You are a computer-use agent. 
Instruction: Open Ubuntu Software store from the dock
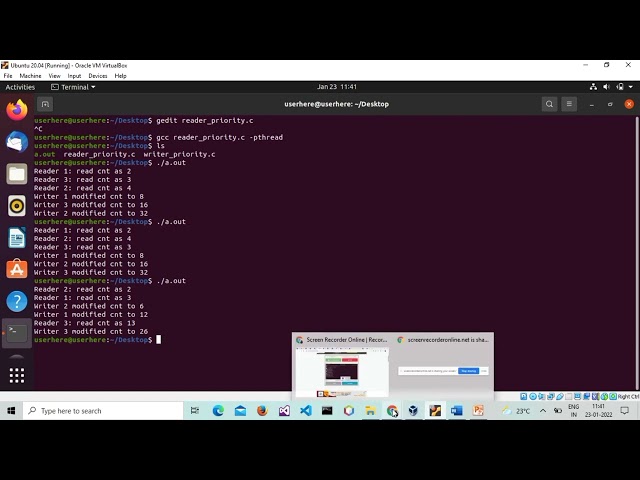click(17, 269)
